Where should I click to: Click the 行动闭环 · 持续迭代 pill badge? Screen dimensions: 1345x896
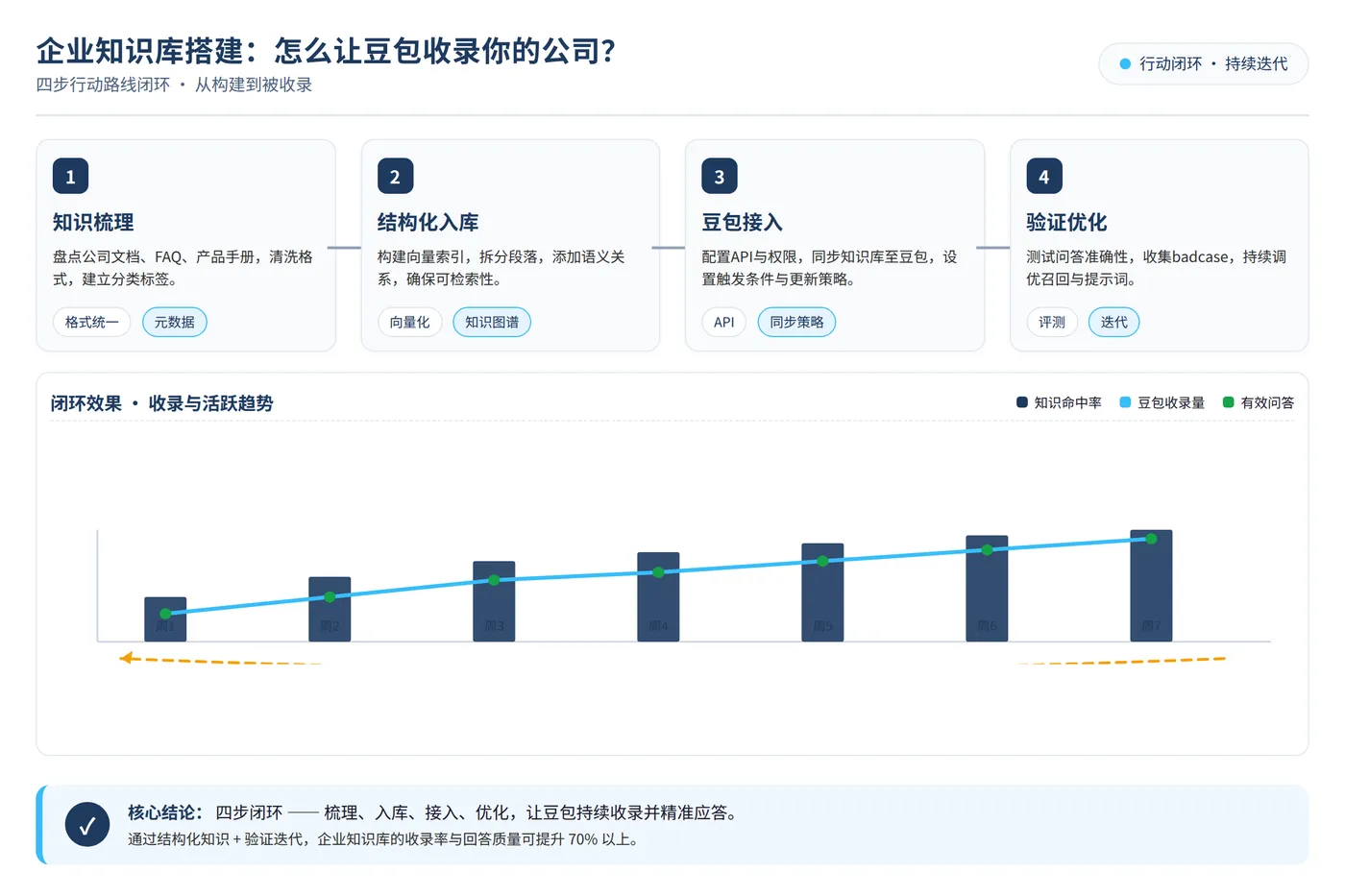coord(1204,64)
